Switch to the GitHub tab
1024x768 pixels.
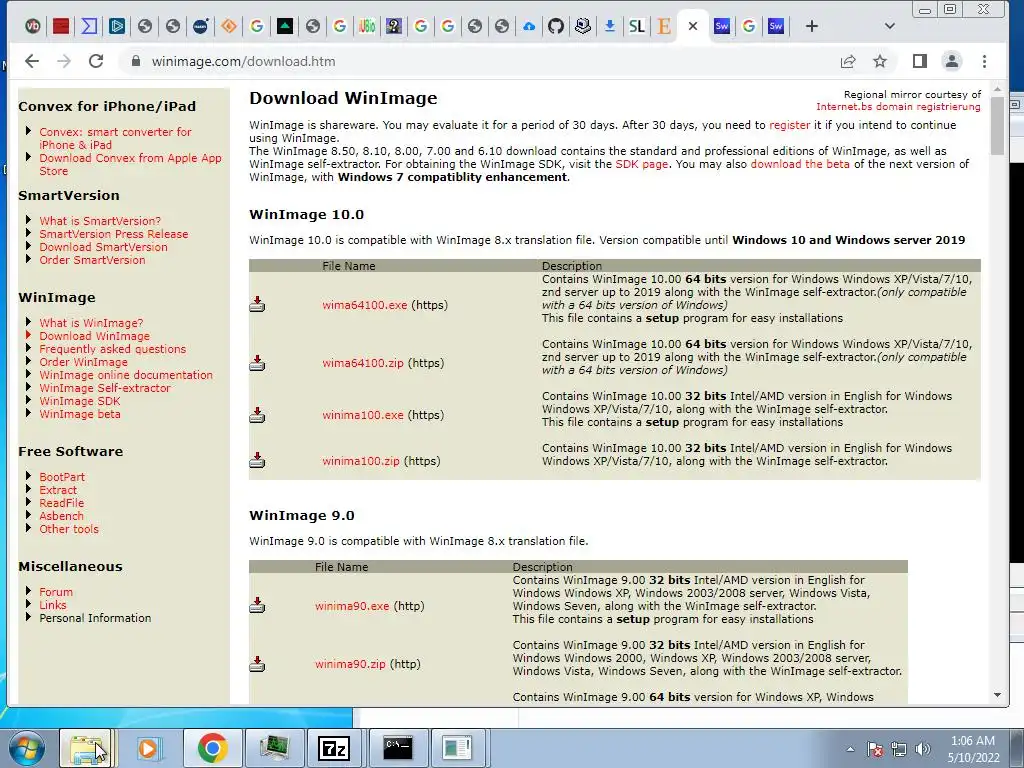click(x=555, y=26)
